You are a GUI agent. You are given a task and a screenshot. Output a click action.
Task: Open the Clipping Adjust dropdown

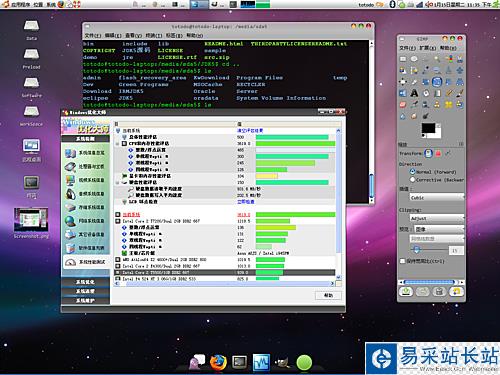pyautogui.click(x=437, y=218)
